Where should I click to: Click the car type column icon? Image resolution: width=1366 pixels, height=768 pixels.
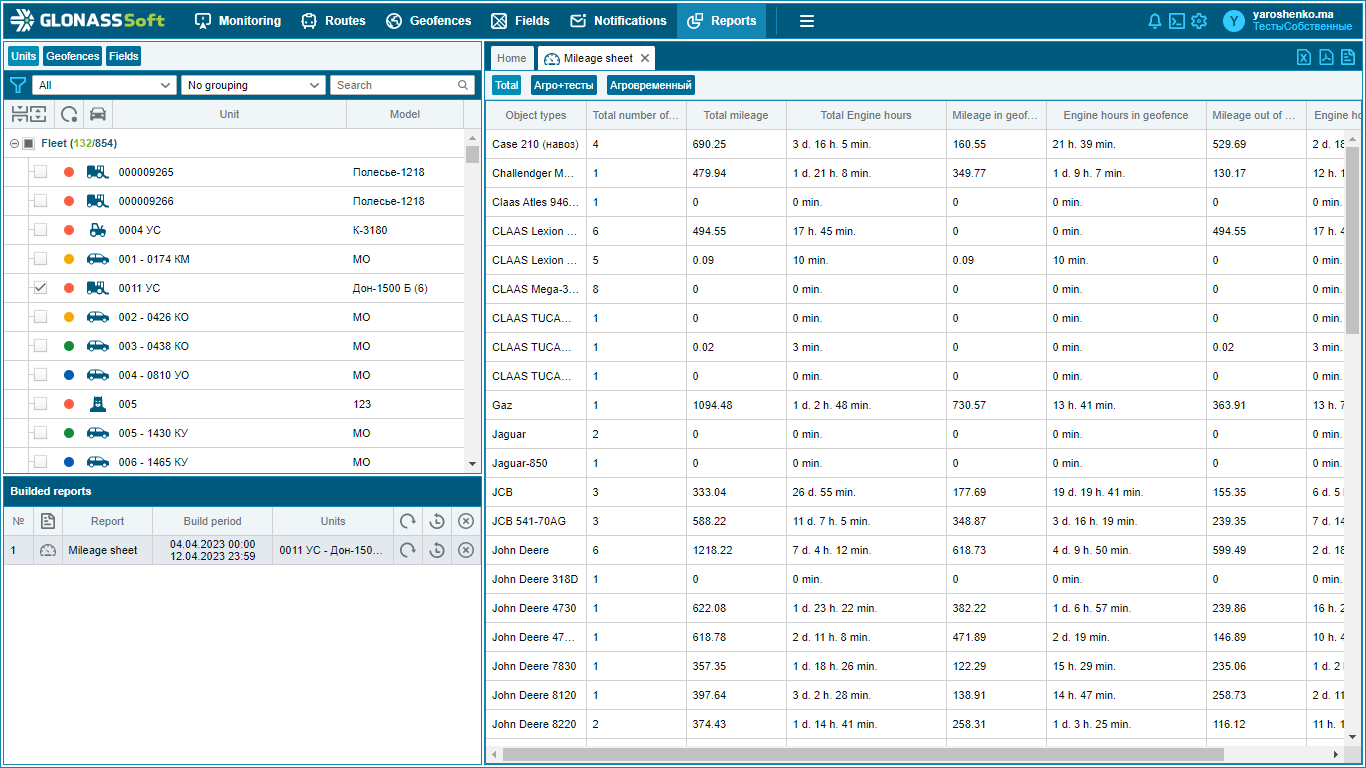(97, 114)
